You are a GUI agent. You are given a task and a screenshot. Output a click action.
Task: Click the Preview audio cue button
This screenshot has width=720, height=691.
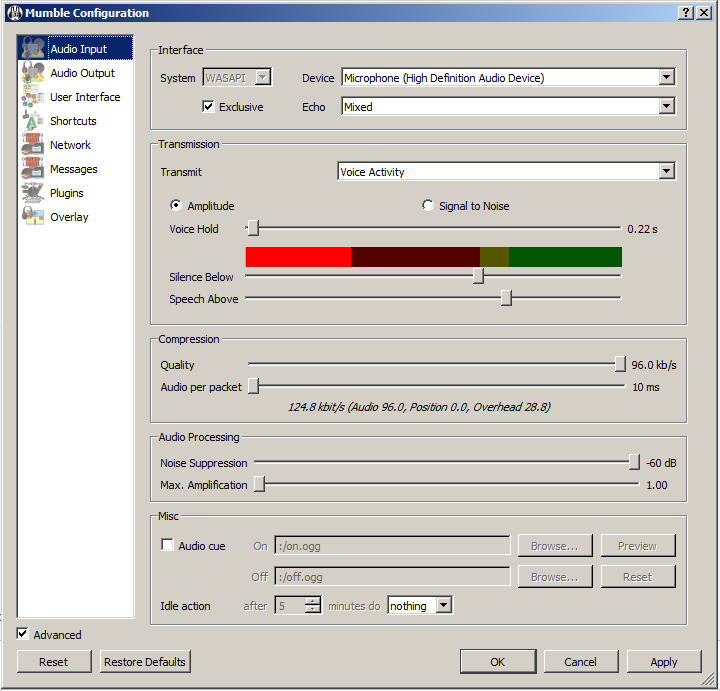tap(638, 546)
